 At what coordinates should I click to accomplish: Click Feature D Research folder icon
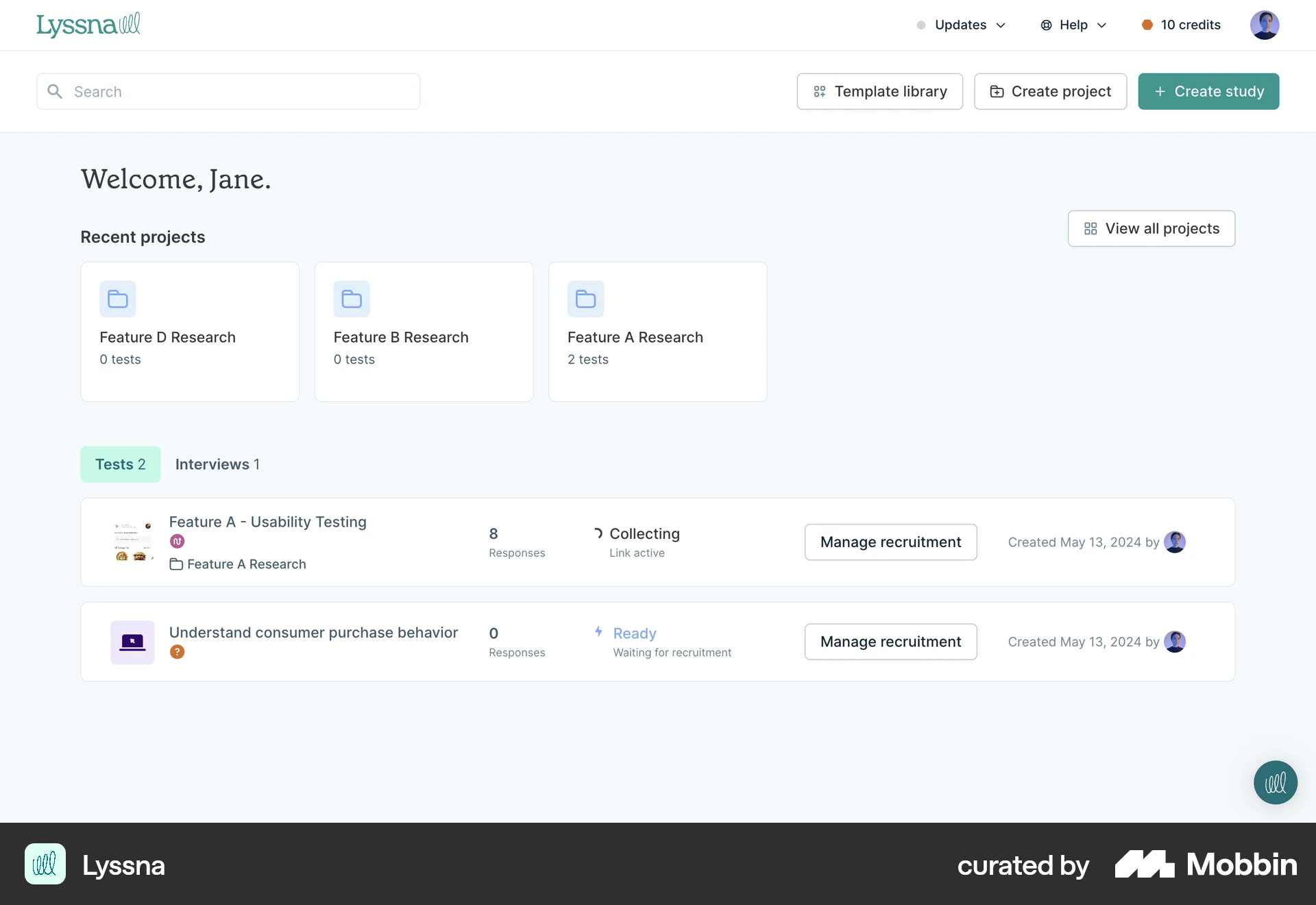pyautogui.click(x=118, y=299)
